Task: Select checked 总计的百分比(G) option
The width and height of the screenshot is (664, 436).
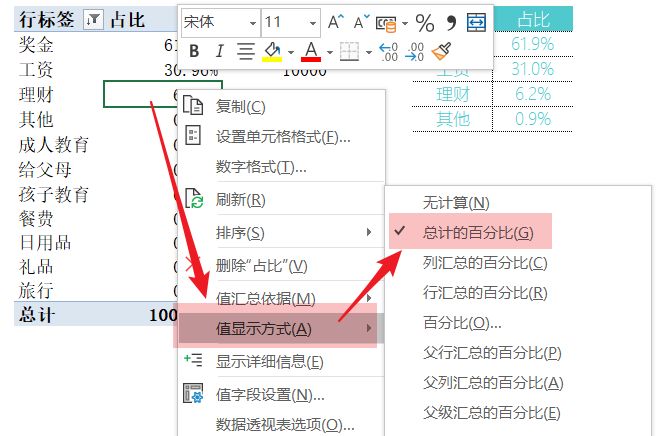Action: pos(478,232)
